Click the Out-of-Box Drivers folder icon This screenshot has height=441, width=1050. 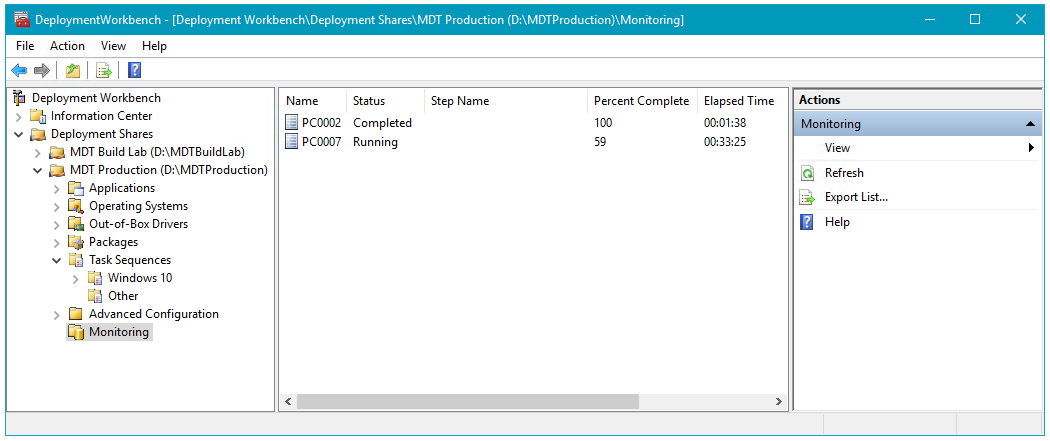coord(76,224)
